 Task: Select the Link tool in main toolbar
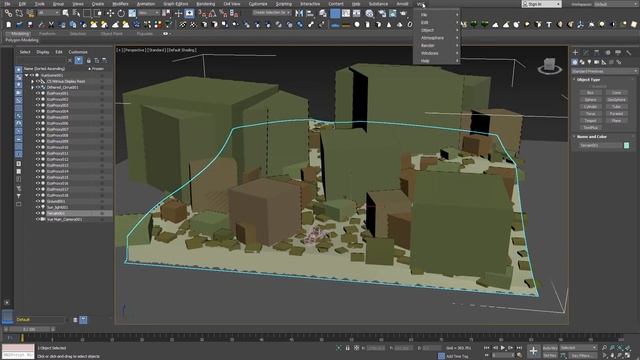[x=8, y=13]
